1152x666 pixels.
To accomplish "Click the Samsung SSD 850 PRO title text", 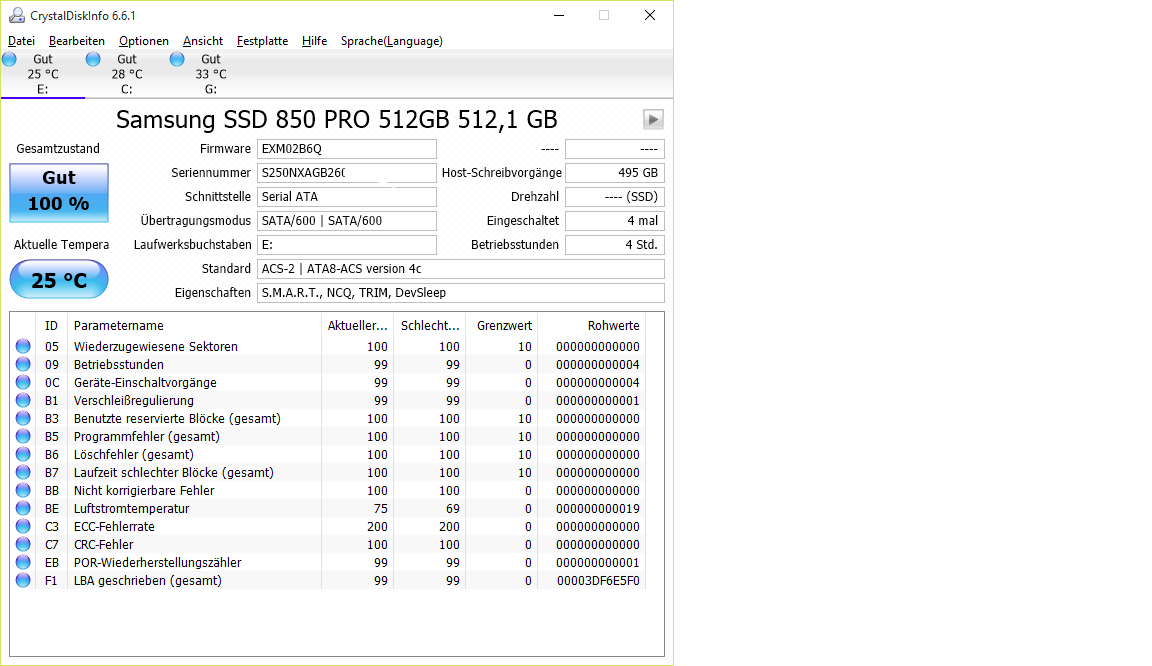I will 336,119.
